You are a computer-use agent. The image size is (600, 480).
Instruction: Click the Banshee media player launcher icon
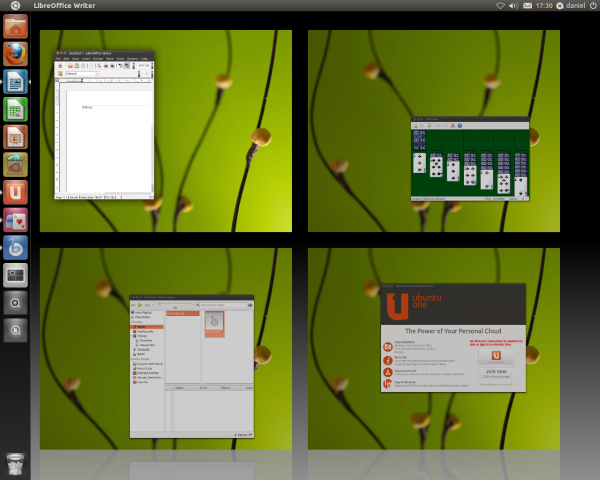[15, 247]
